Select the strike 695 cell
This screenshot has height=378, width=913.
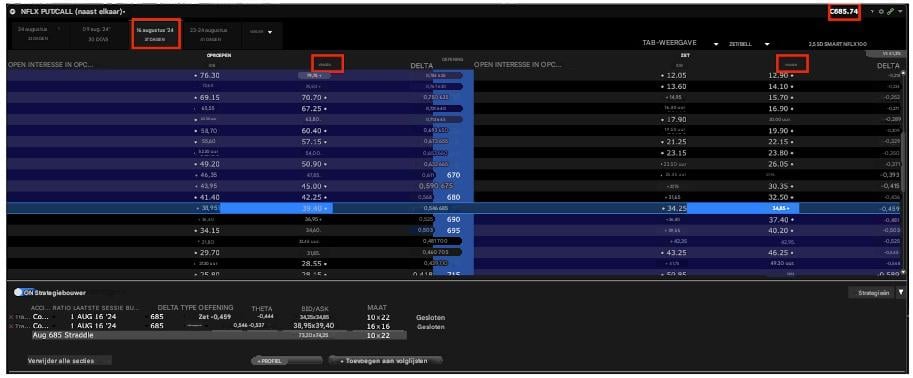point(454,231)
